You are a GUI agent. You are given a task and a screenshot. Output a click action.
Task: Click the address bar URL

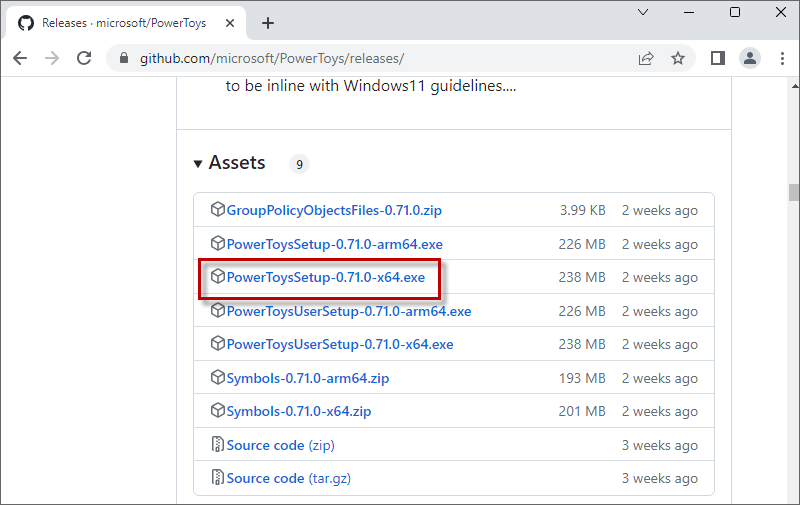(x=272, y=58)
